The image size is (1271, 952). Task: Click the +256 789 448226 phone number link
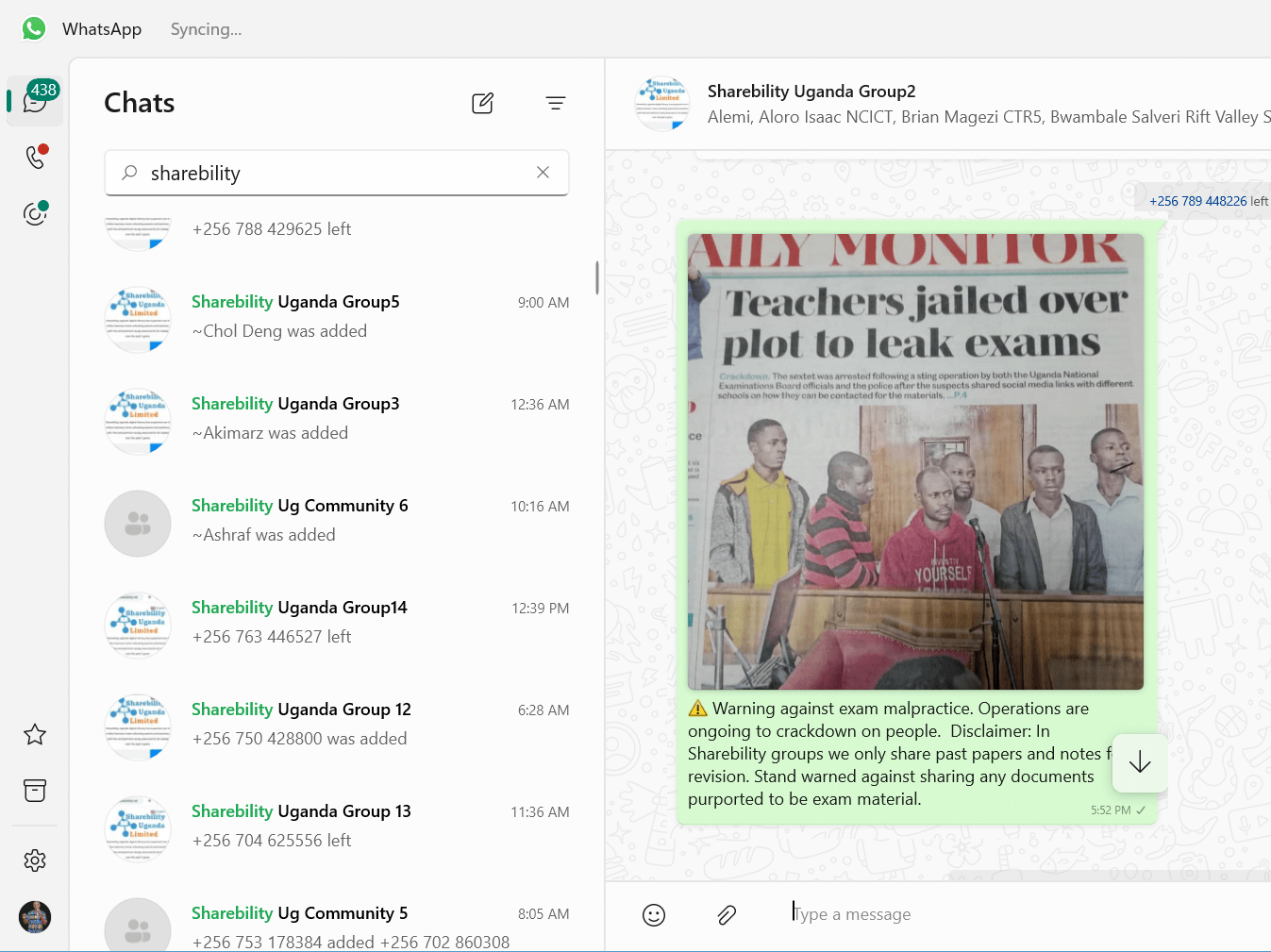click(1197, 201)
